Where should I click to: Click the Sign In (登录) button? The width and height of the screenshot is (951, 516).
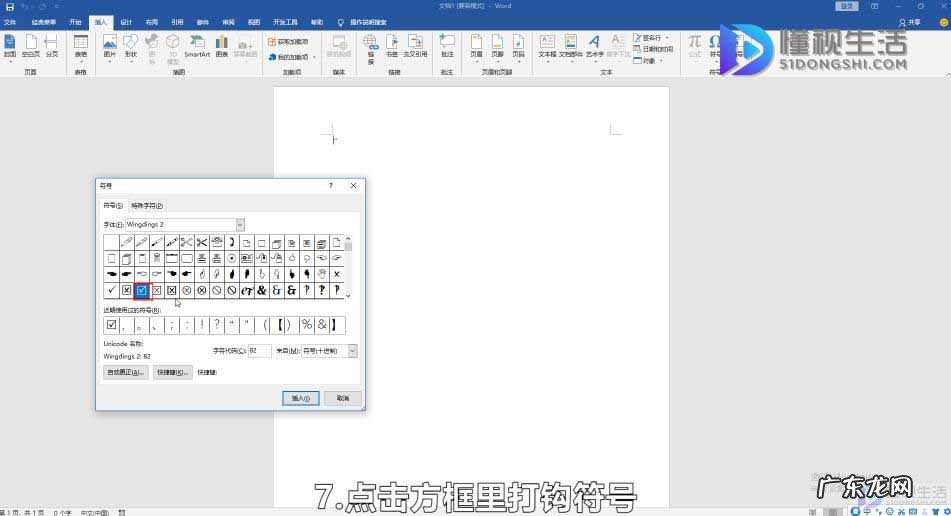847,6
